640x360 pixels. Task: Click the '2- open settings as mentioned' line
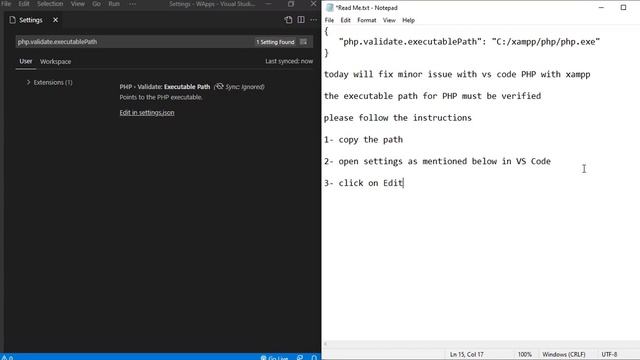click(437, 161)
